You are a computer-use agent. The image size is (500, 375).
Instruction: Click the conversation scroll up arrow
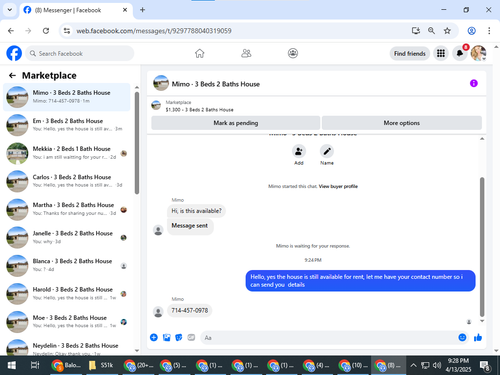coord(482,139)
